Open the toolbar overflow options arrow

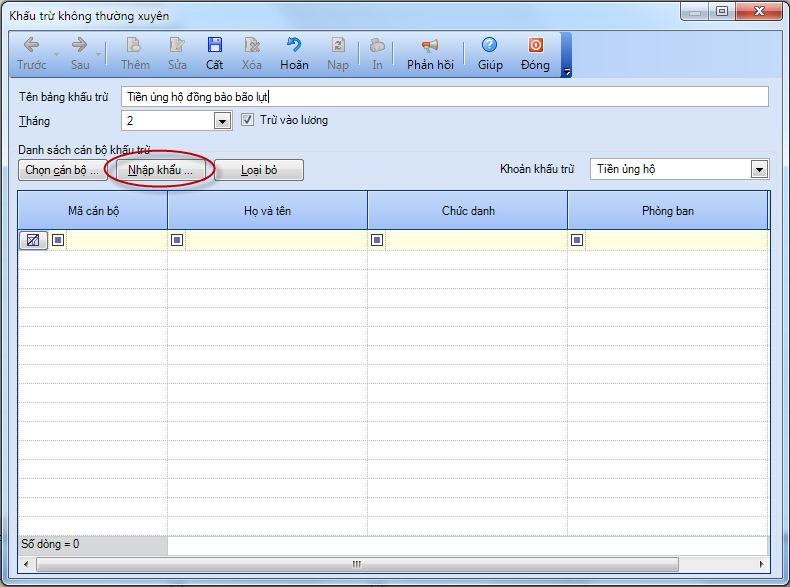[567, 72]
